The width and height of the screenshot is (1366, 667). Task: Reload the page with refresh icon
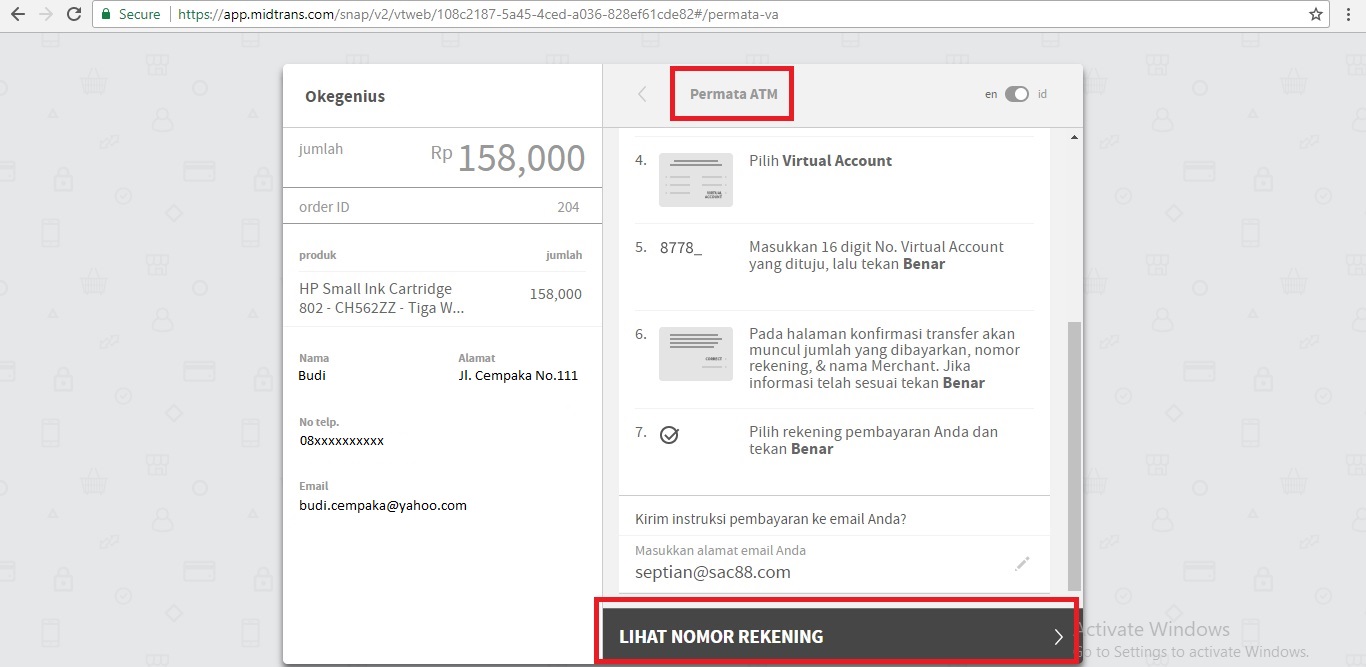(x=74, y=15)
